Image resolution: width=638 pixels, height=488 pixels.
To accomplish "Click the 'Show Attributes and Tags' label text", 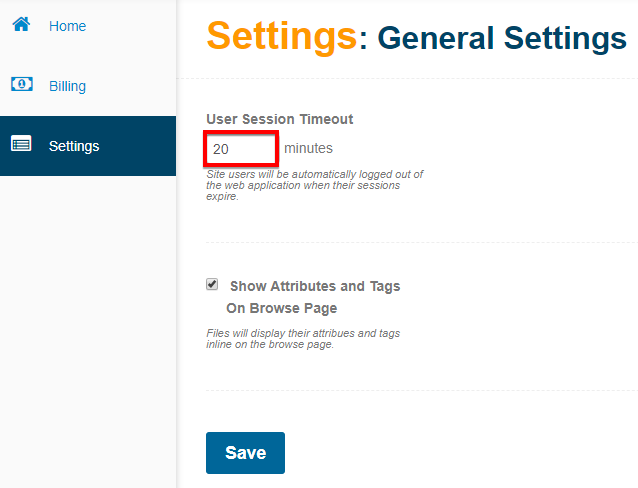I will (x=315, y=286).
